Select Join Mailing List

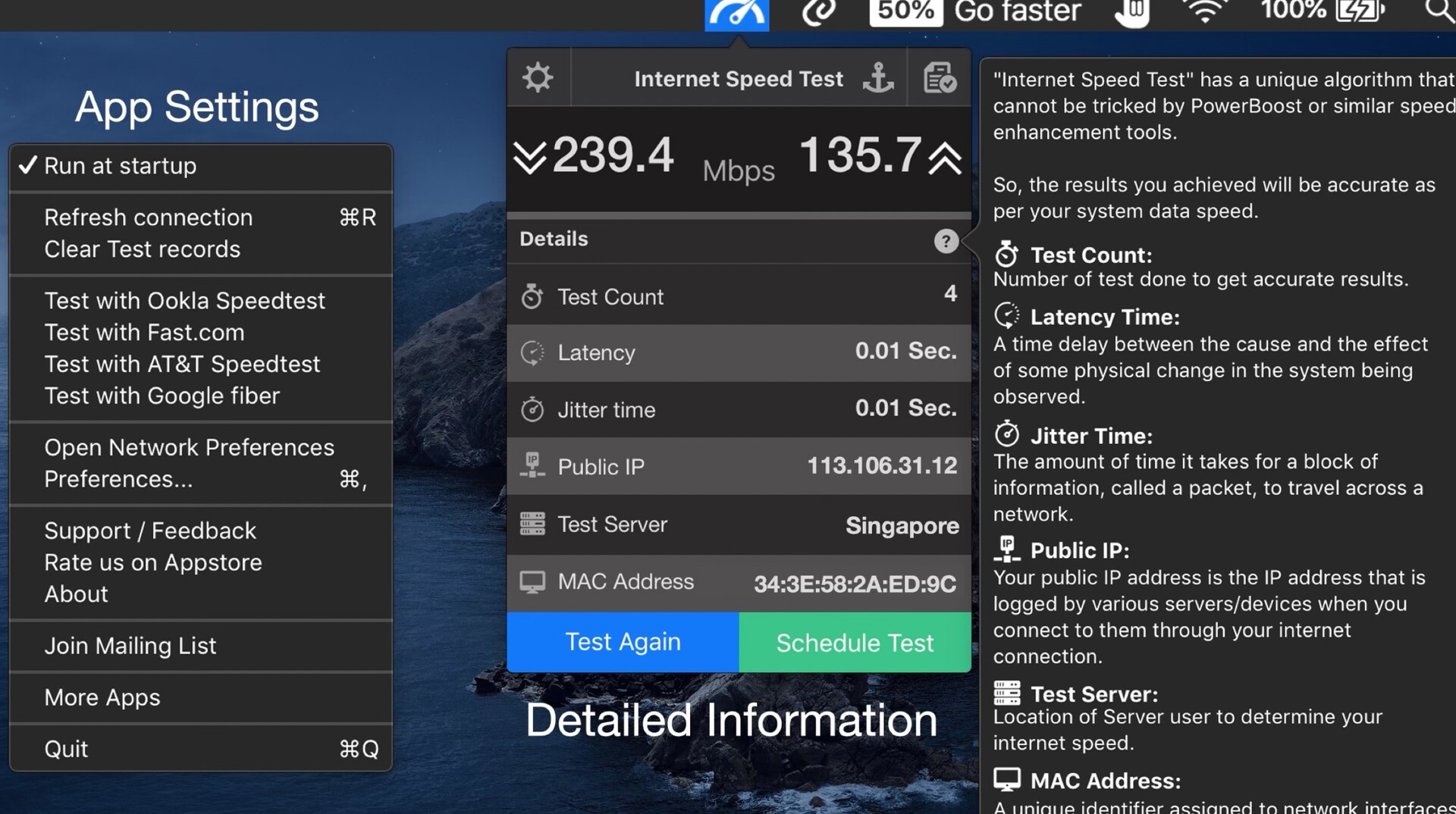point(201,647)
